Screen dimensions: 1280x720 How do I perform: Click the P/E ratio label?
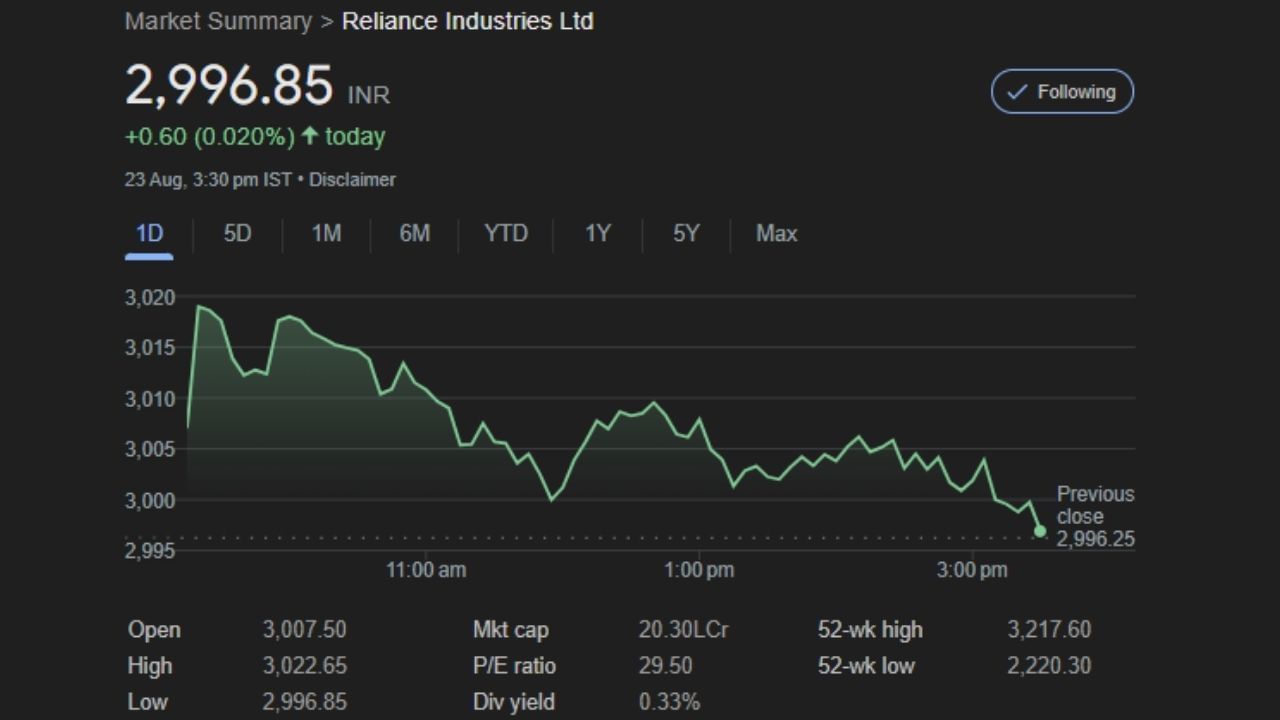click(514, 666)
